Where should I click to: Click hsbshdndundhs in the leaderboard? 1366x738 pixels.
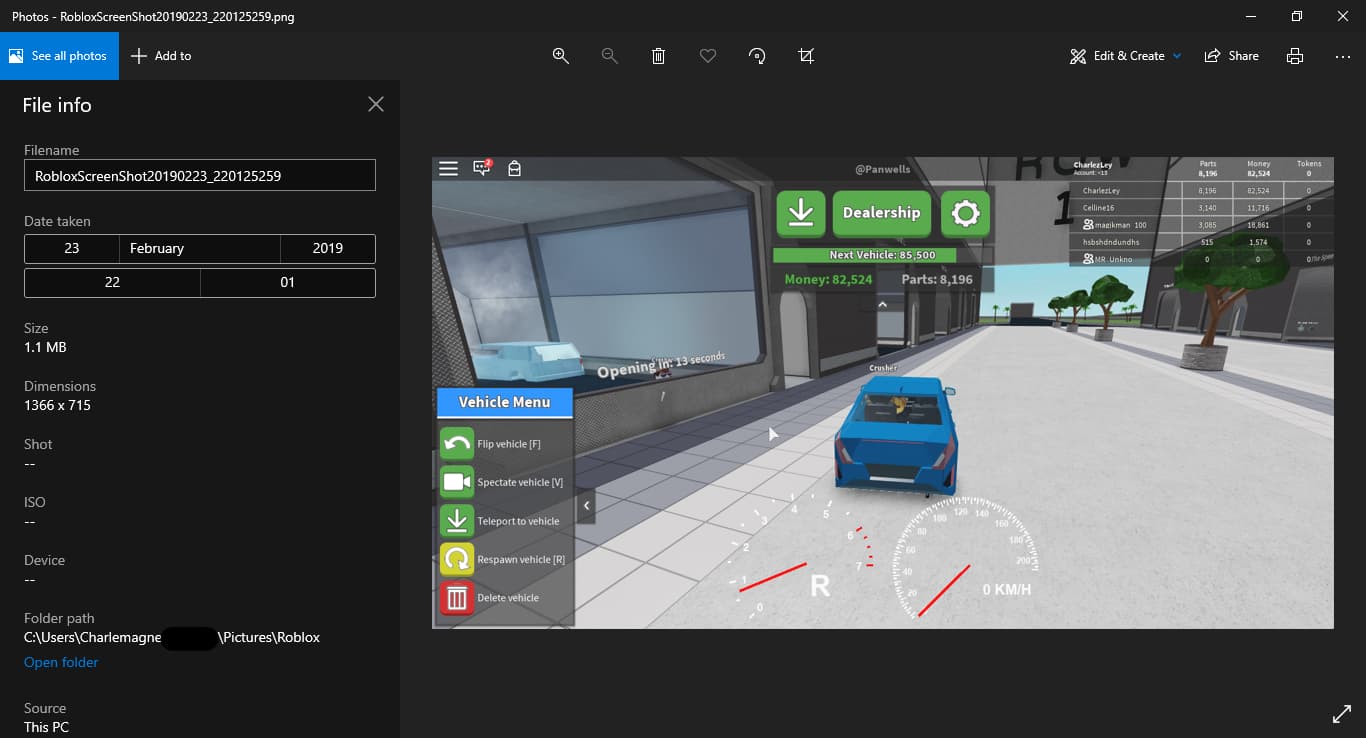(x=1112, y=242)
